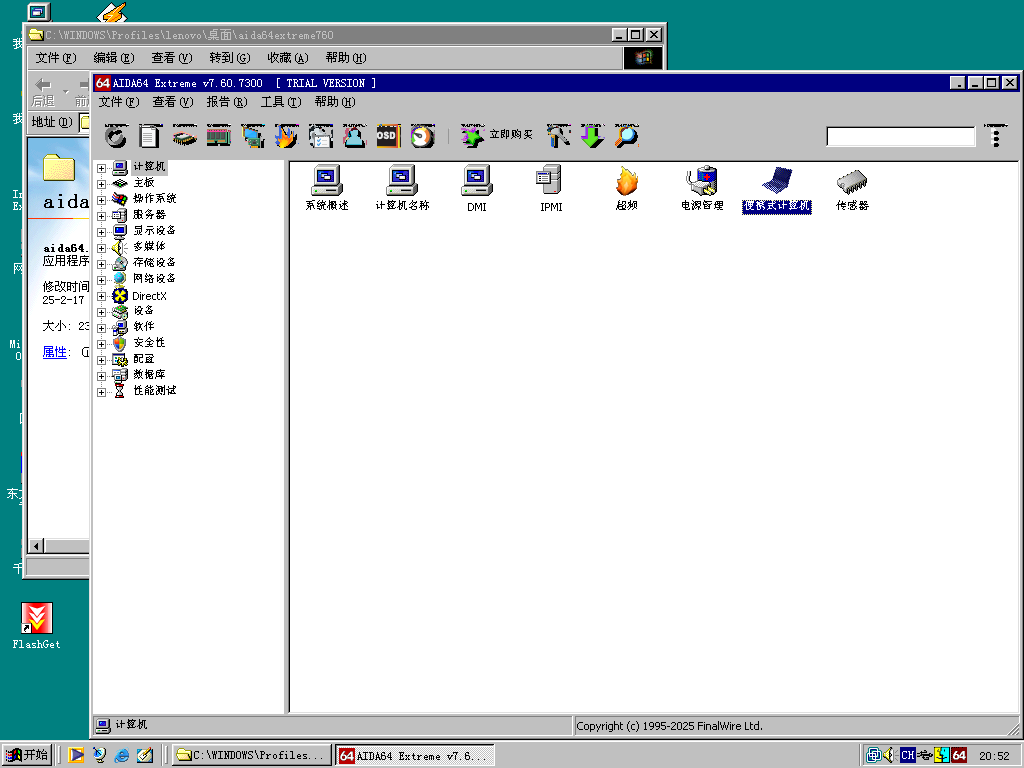Click the green down-arrow update icon
The width and height of the screenshot is (1024, 768).
592,136
